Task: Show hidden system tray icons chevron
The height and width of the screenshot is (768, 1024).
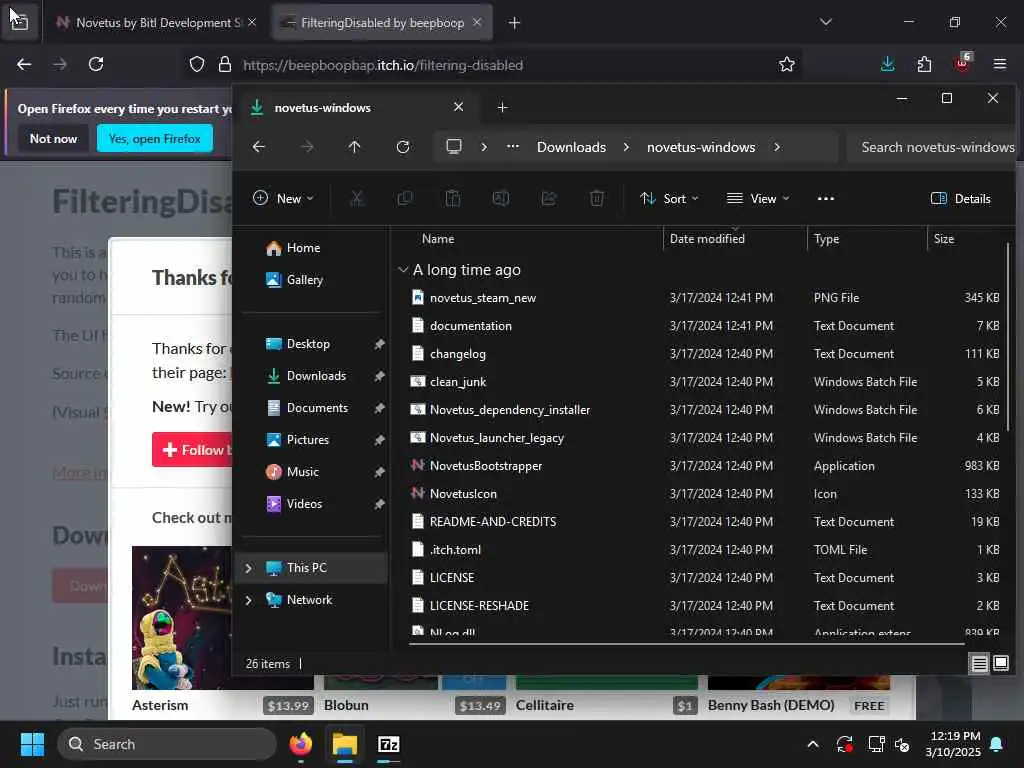Action: tap(813, 744)
